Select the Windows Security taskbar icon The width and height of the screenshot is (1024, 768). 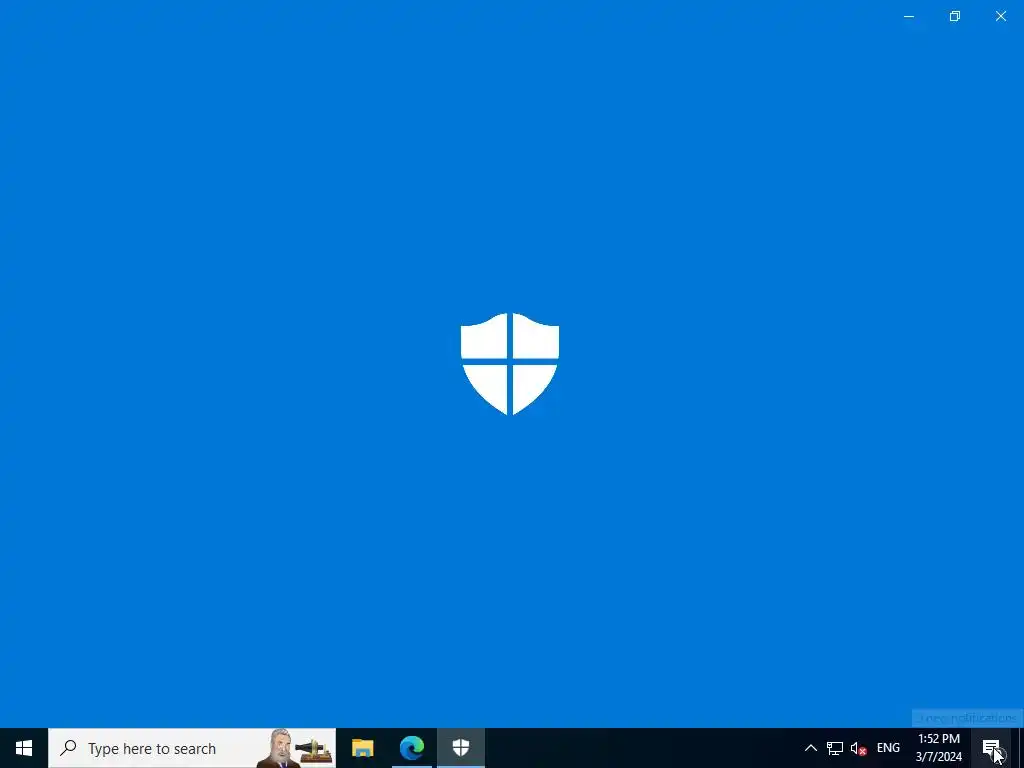coord(461,748)
